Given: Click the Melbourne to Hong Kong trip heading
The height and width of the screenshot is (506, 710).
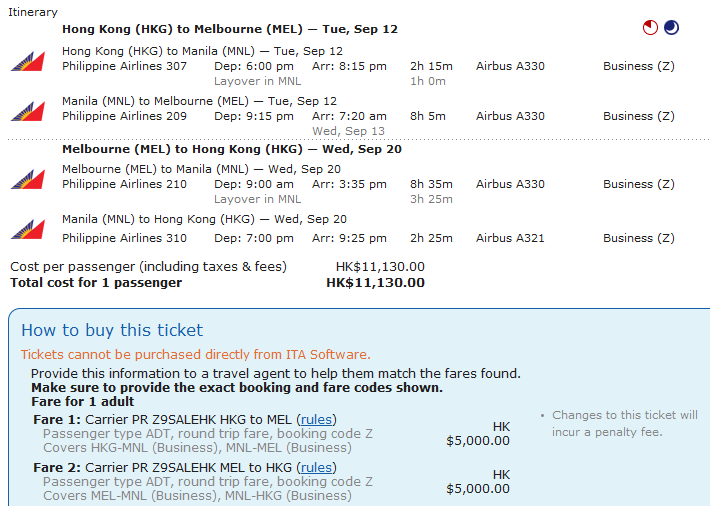Looking at the screenshot, I should tap(232, 149).
